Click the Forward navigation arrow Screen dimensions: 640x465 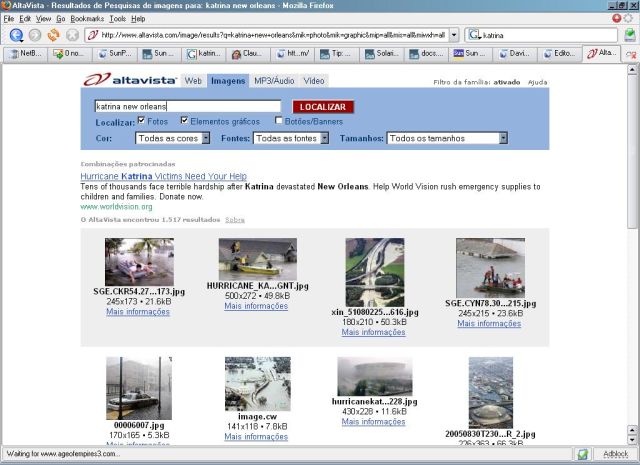[35, 35]
